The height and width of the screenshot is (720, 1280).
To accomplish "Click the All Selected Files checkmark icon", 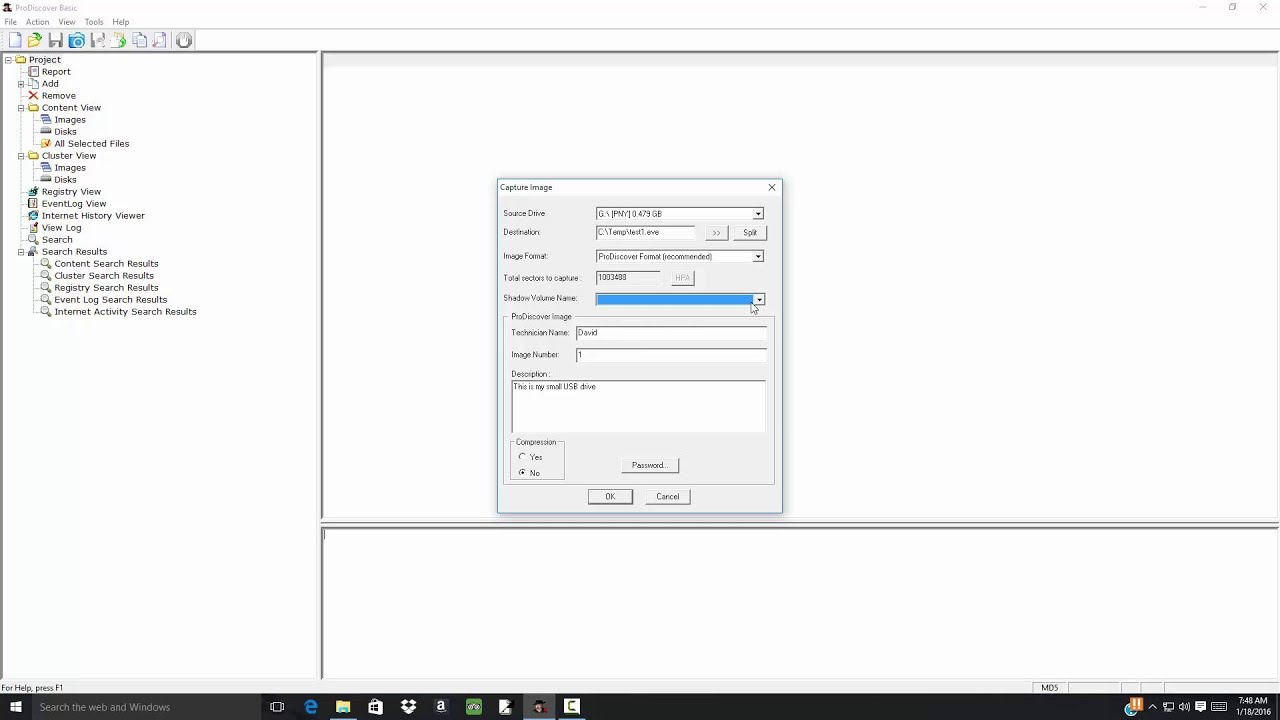I will coord(46,144).
